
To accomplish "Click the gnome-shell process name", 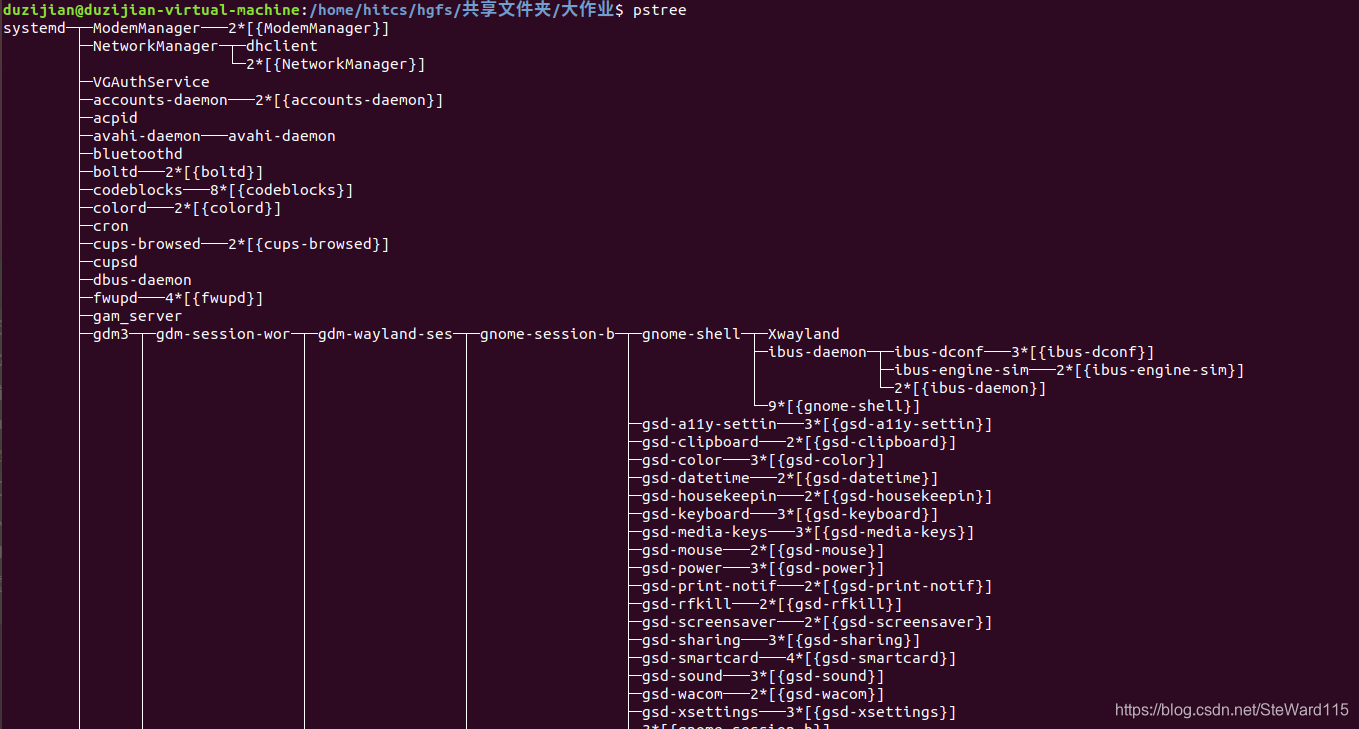I will tap(691, 334).
